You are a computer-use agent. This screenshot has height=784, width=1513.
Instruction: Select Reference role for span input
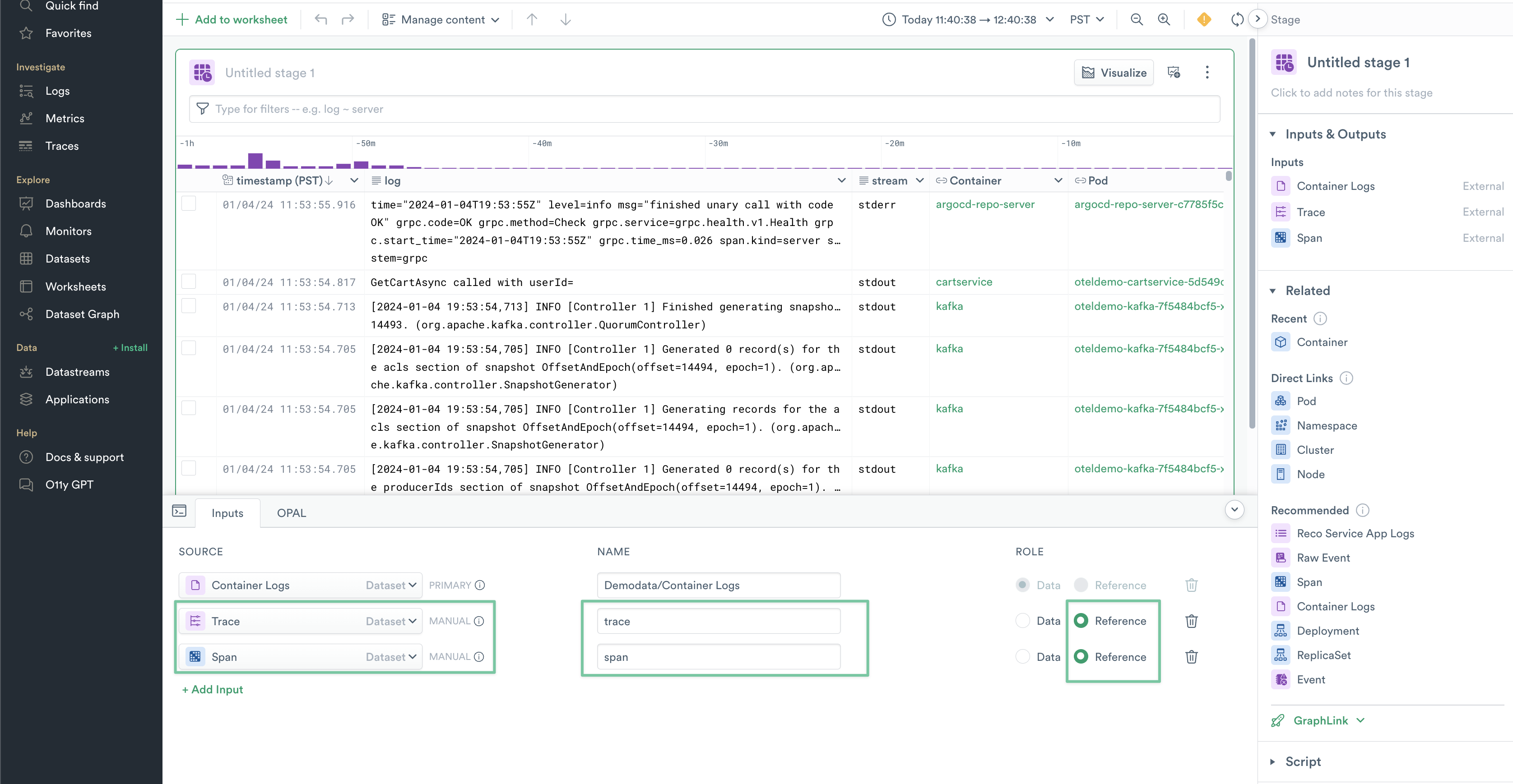[x=1081, y=657]
